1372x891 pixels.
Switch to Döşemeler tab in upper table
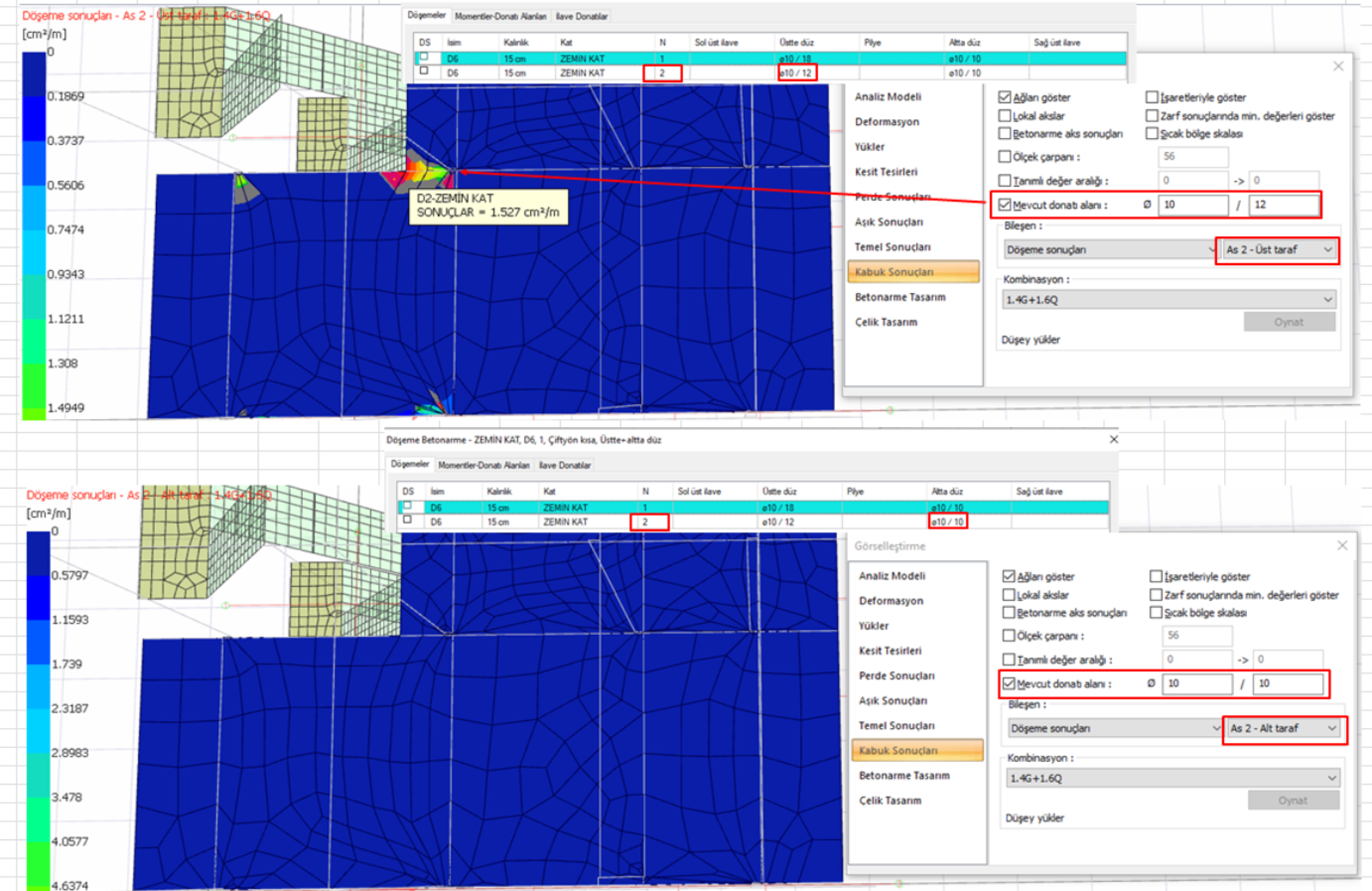[426, 16]
